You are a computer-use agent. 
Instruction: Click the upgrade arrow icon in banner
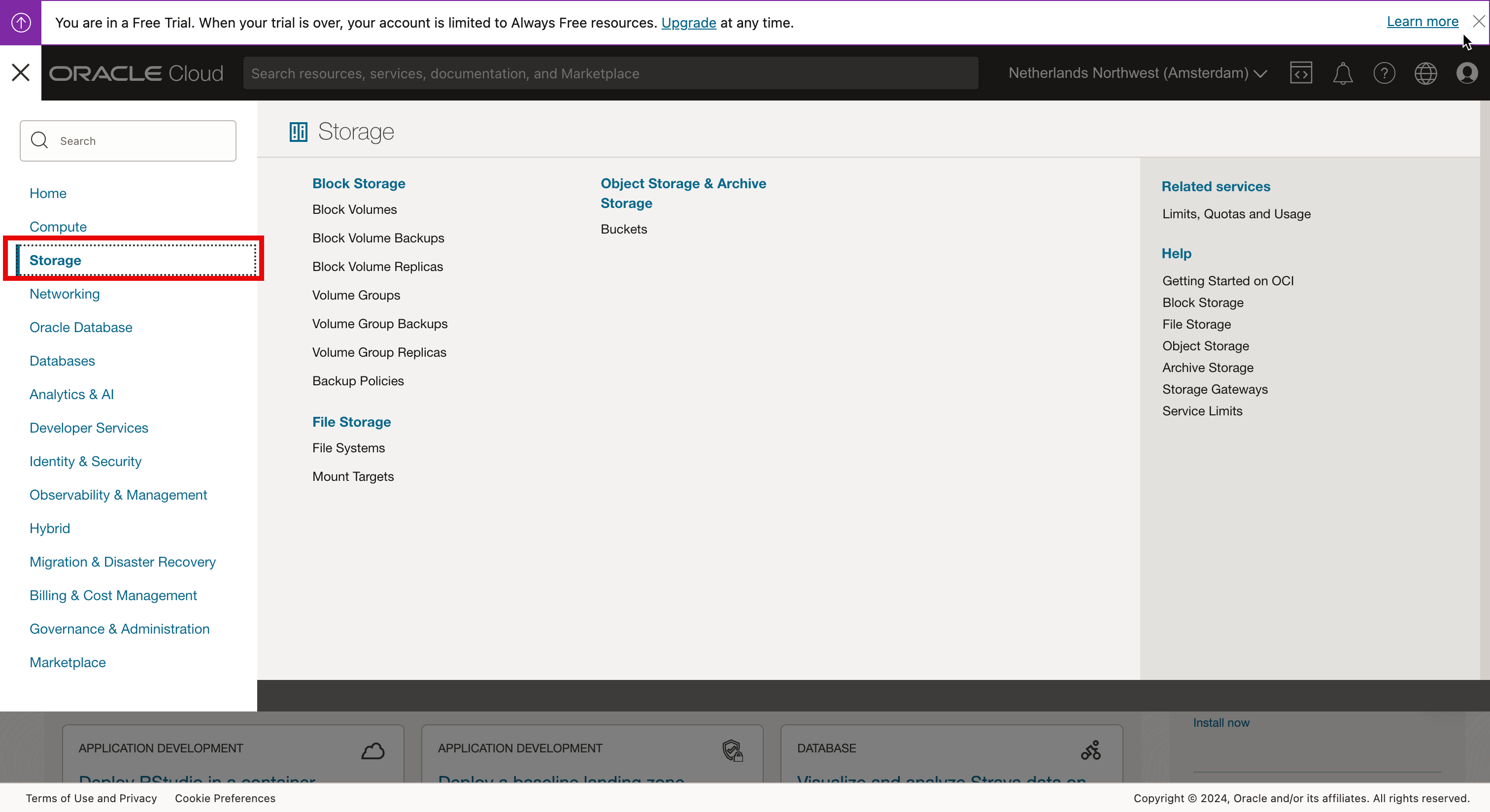(x=21, y=23)
